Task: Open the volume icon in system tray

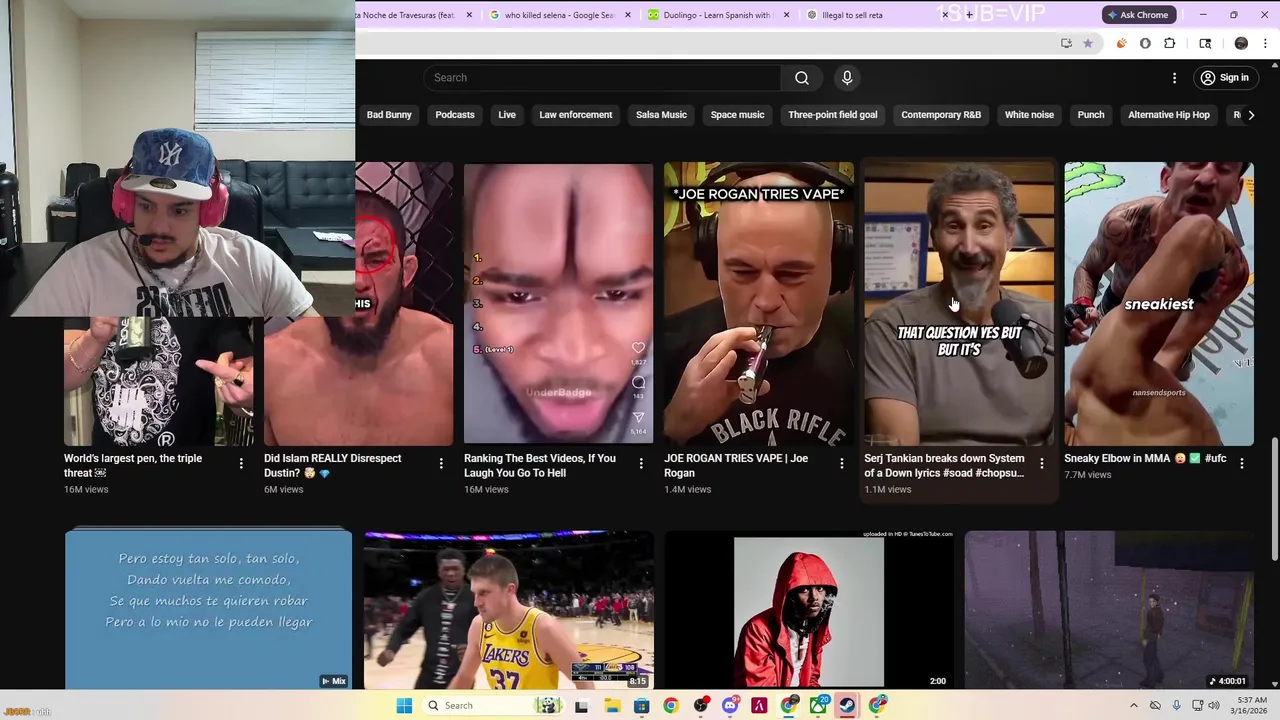Action: 1215,706
